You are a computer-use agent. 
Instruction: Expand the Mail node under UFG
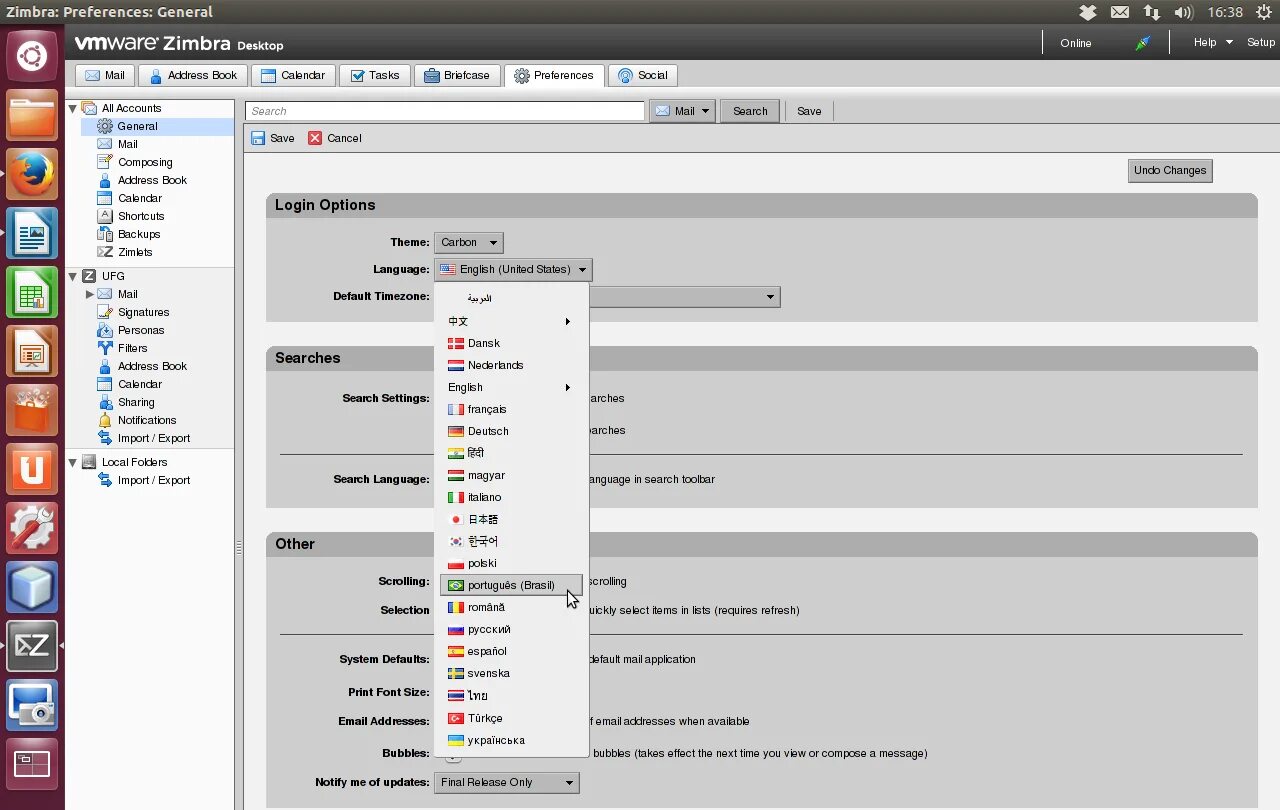pos(89,294)
